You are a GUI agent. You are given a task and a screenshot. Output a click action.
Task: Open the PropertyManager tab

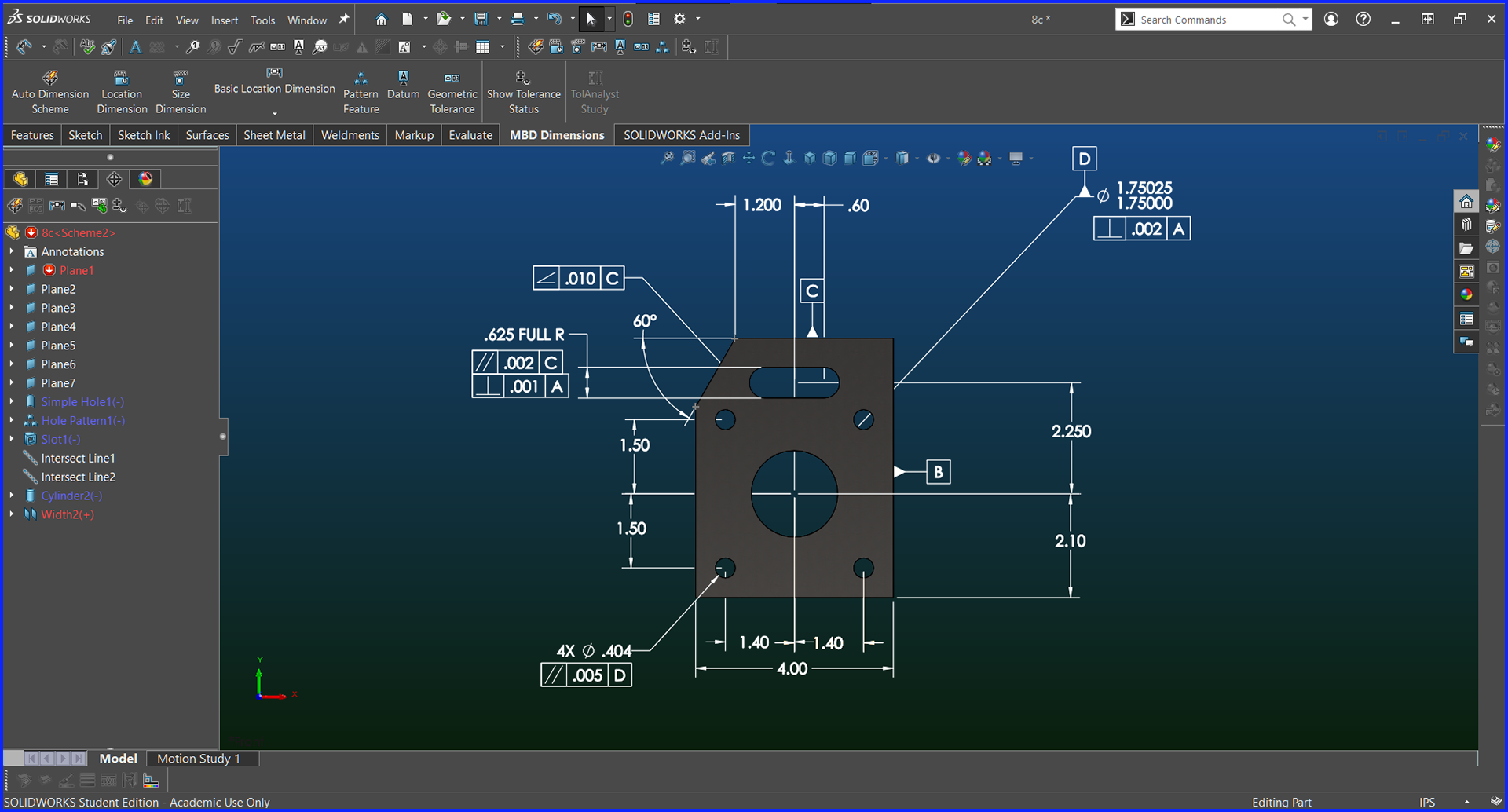[x=52, y=179]
